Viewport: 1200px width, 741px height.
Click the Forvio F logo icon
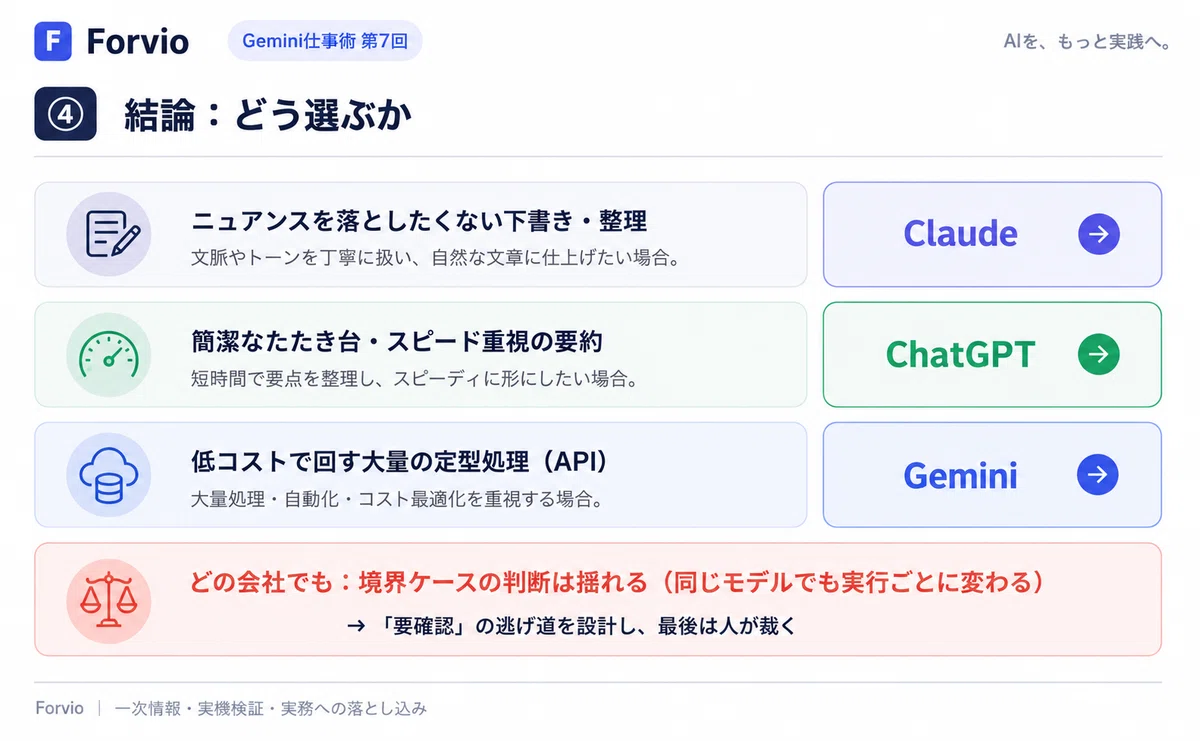[x=53, y=41]
